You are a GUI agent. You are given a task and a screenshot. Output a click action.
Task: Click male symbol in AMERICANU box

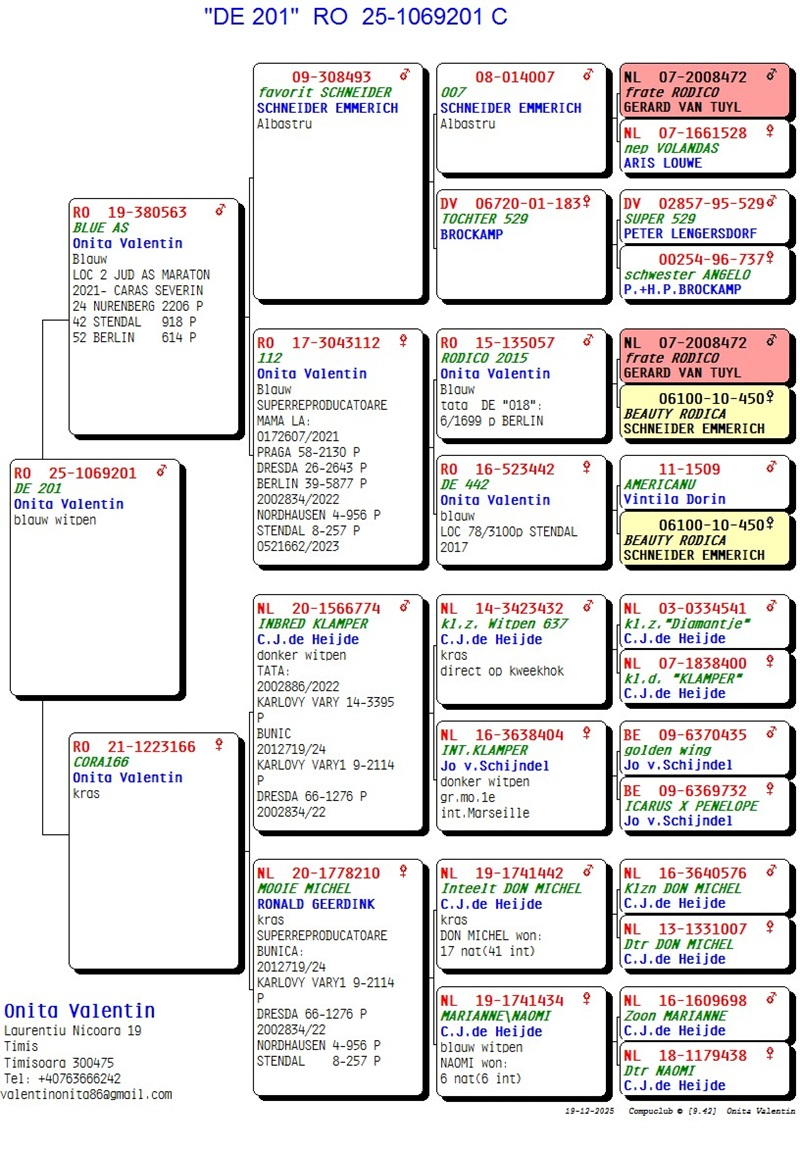point(772,468)
